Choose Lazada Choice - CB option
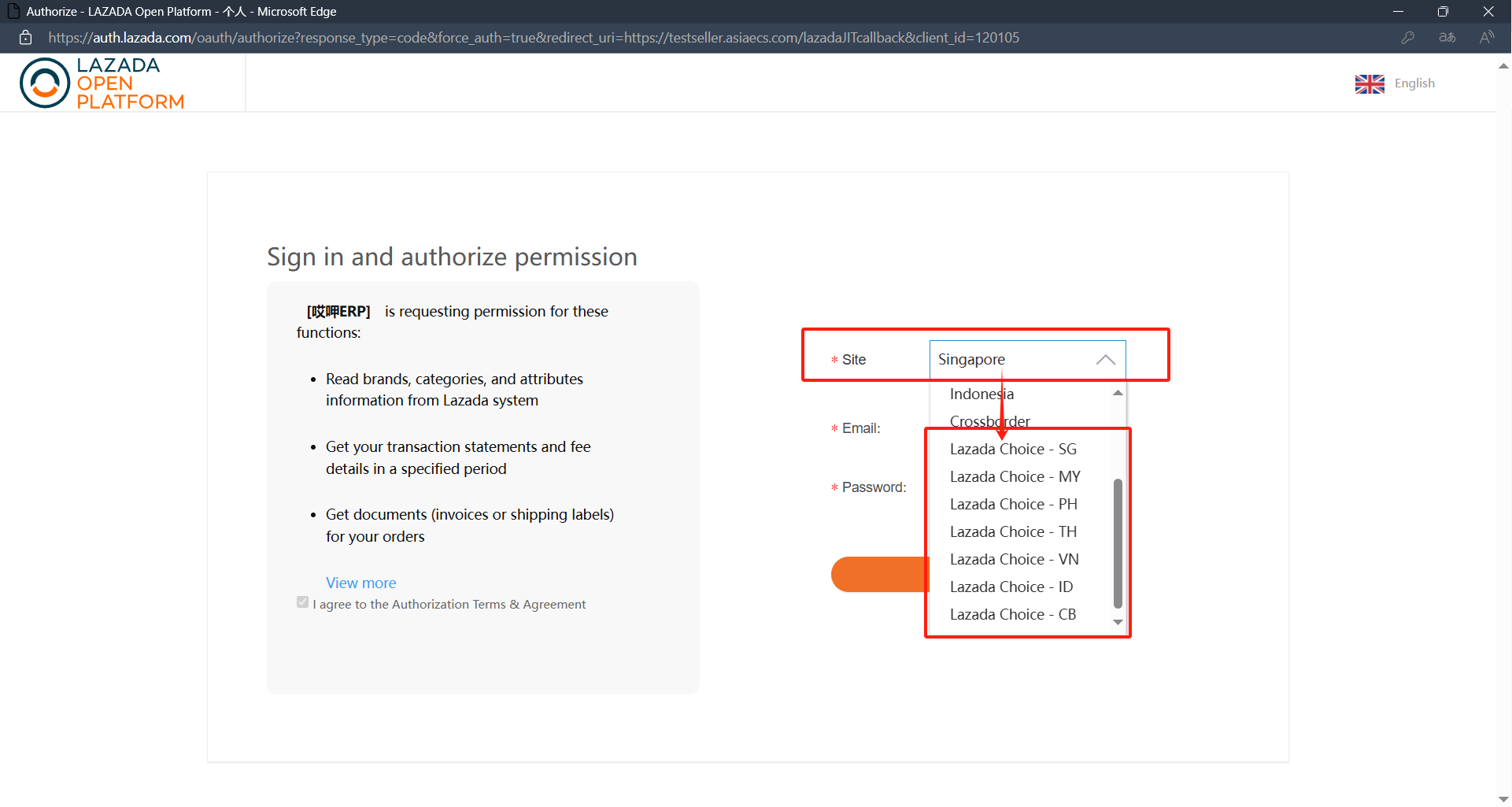Image resolution: width=1512 pixels, height=807 pixels. [x=1013, y=614]
